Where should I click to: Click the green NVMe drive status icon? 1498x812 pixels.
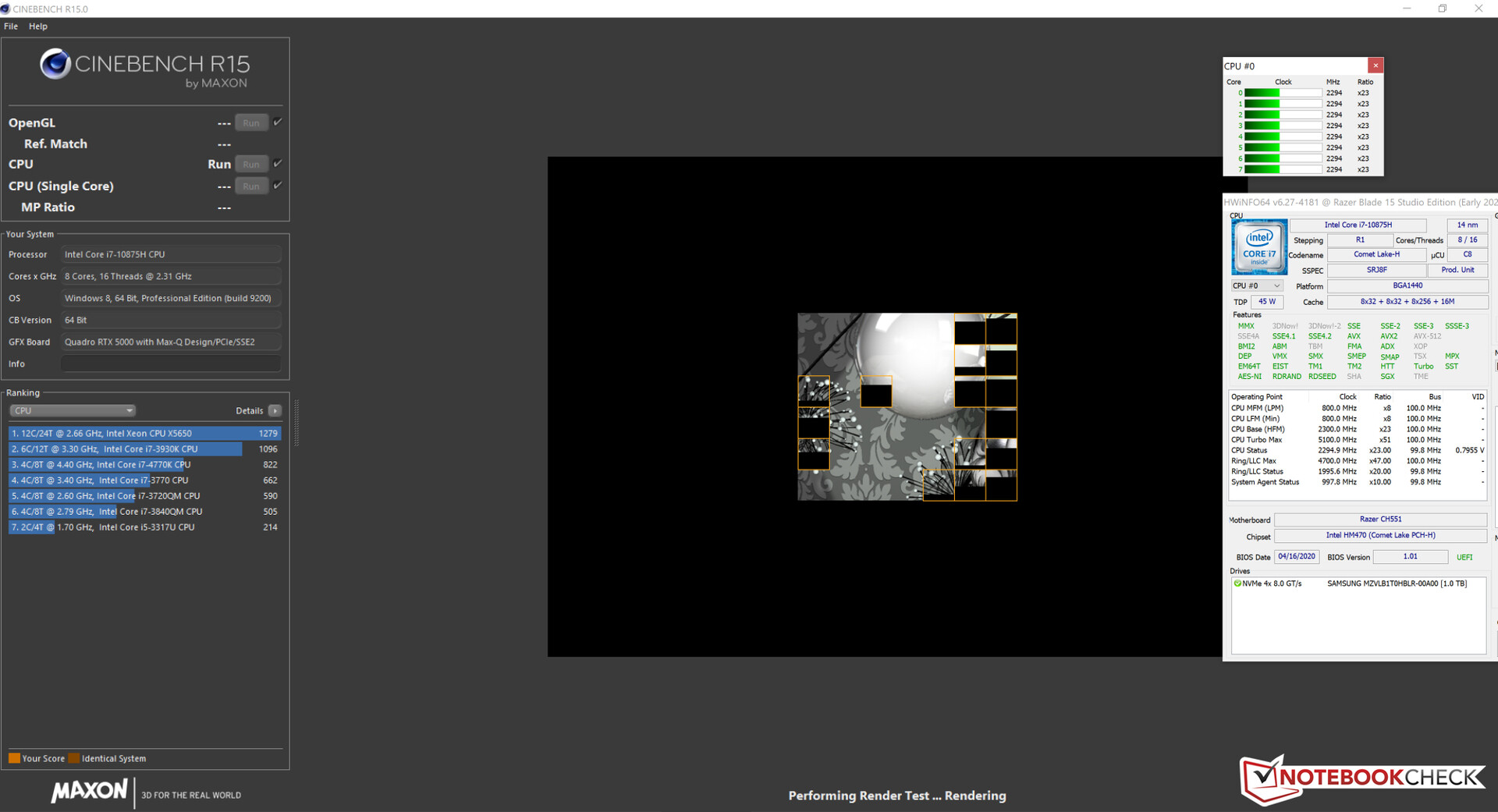1237,583
